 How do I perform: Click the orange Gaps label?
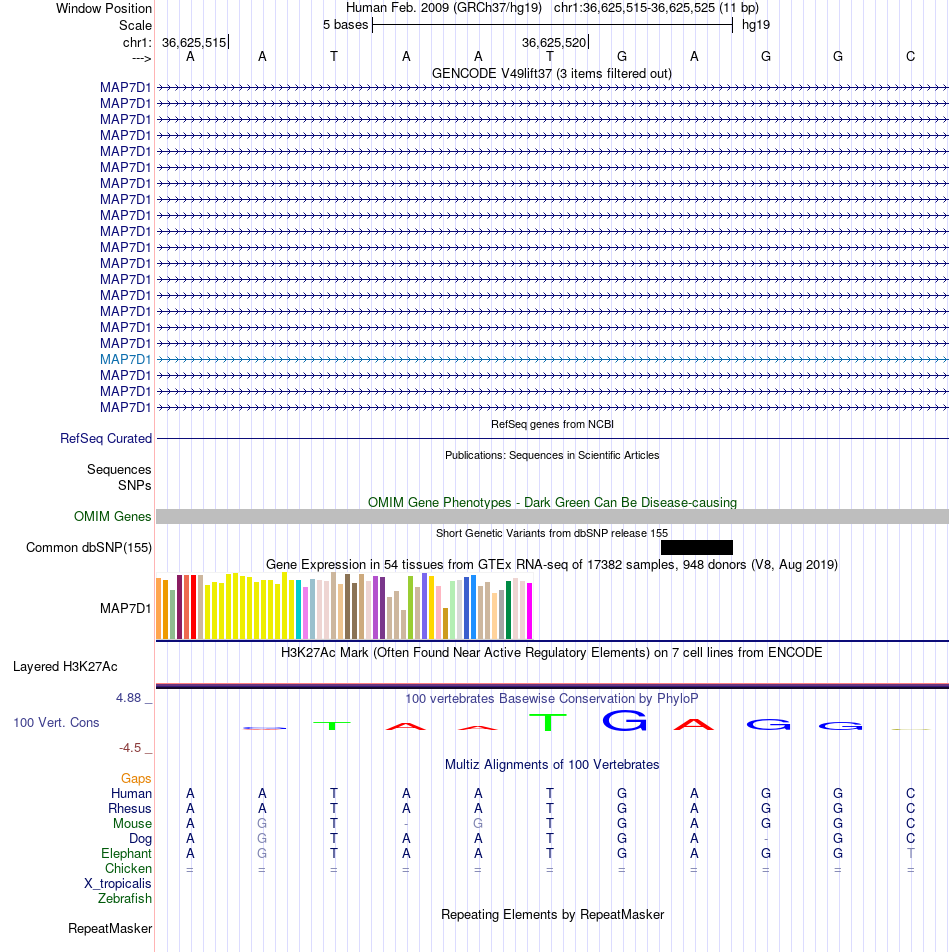[x=136, y=778]
